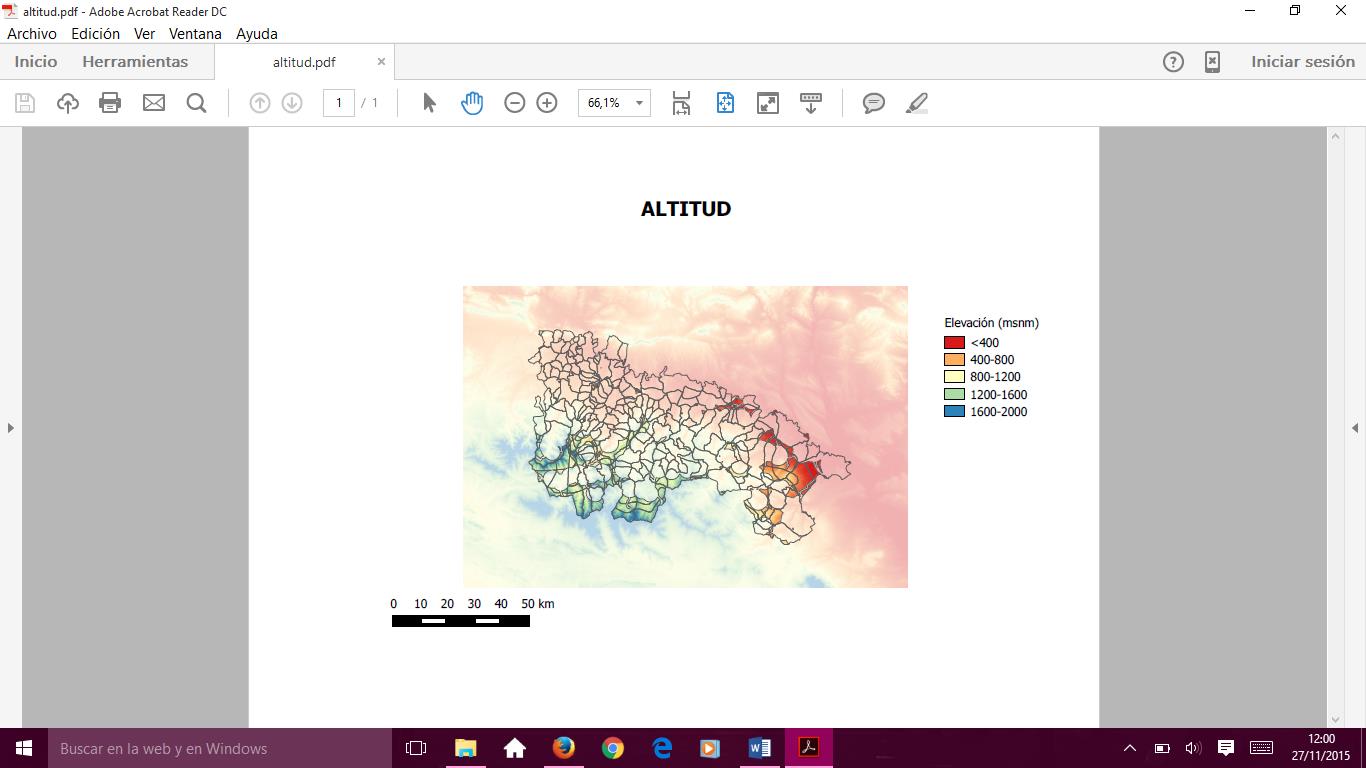Click the Zoom out minus button
This screenshot has width=1366, height=768.
tap(515, 103)
